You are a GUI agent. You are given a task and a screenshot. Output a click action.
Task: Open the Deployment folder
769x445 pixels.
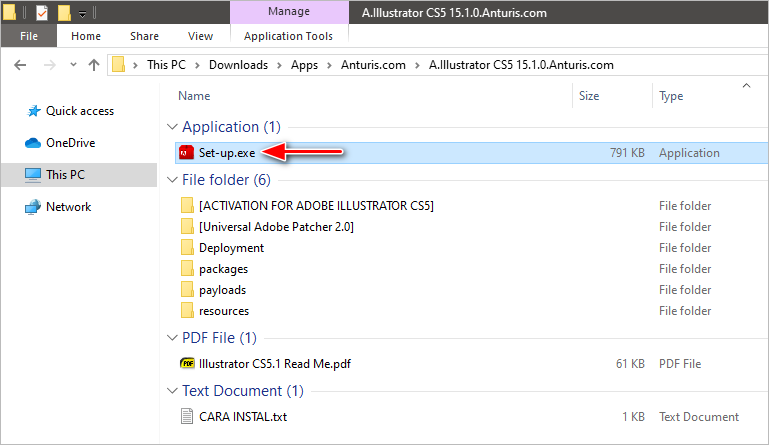tap(231, 247)
